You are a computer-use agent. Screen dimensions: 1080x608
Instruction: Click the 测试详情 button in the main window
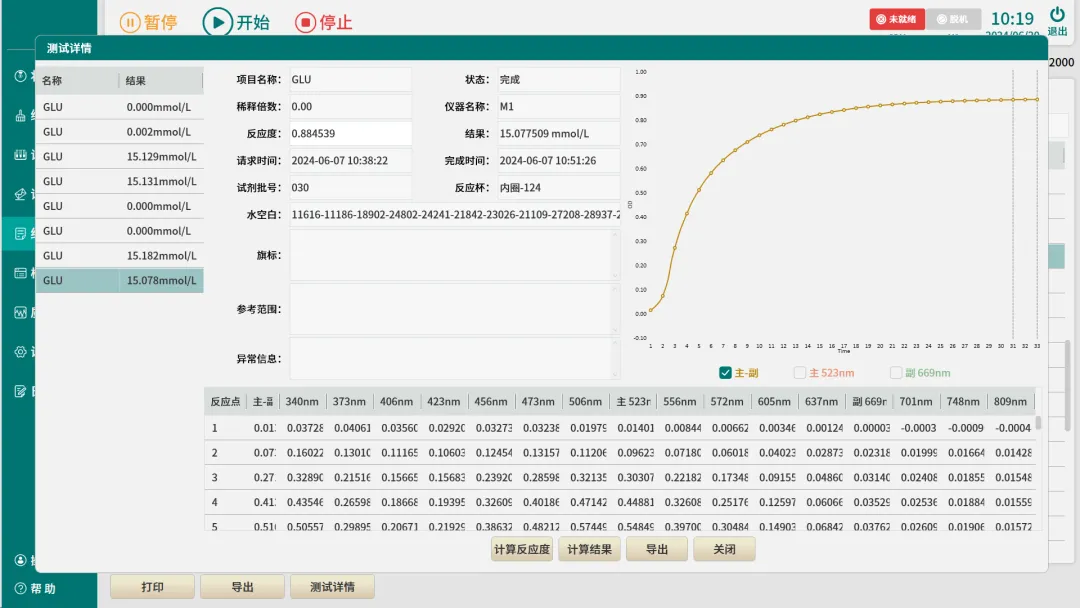point(333,587)
